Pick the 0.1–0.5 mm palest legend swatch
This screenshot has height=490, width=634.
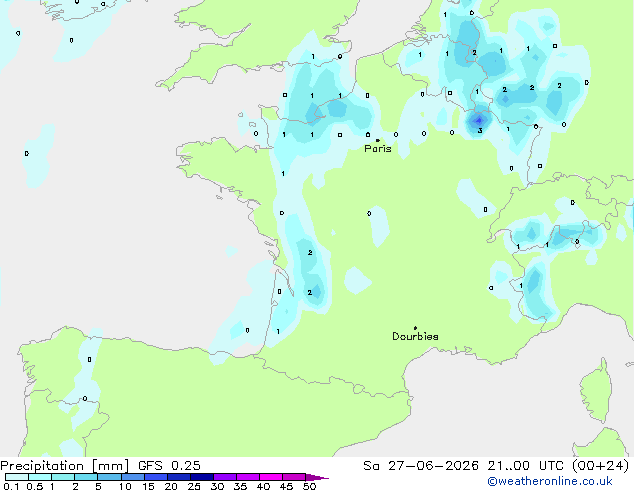click(17, 477)
